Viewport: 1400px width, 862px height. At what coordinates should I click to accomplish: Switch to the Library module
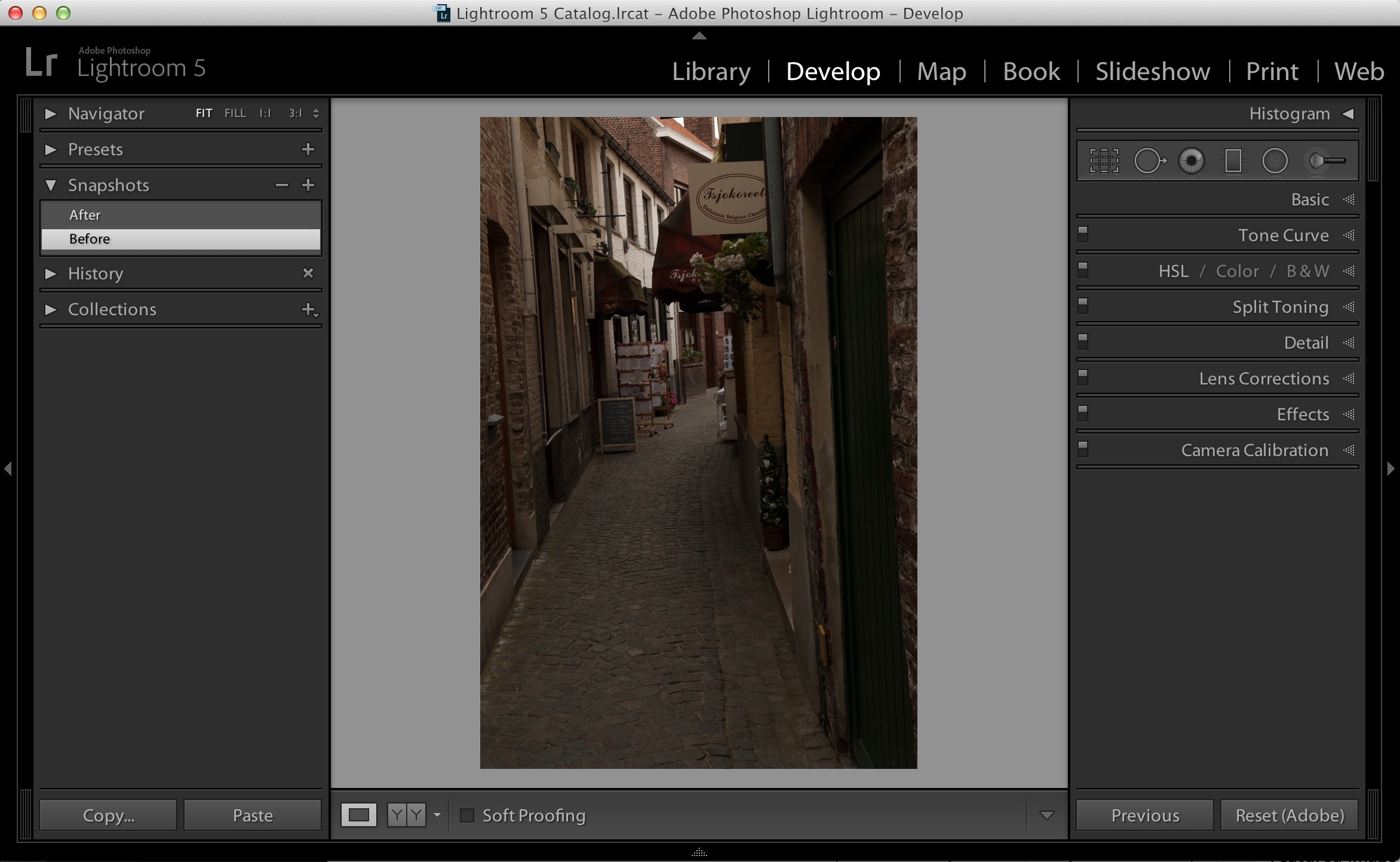click(x=711, y=71)
